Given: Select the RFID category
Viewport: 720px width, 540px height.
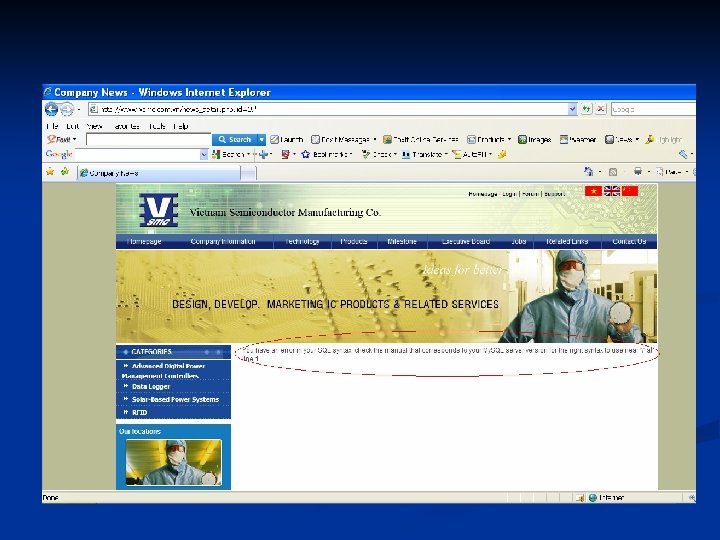Looking at the screenshot, I should 140,412.
